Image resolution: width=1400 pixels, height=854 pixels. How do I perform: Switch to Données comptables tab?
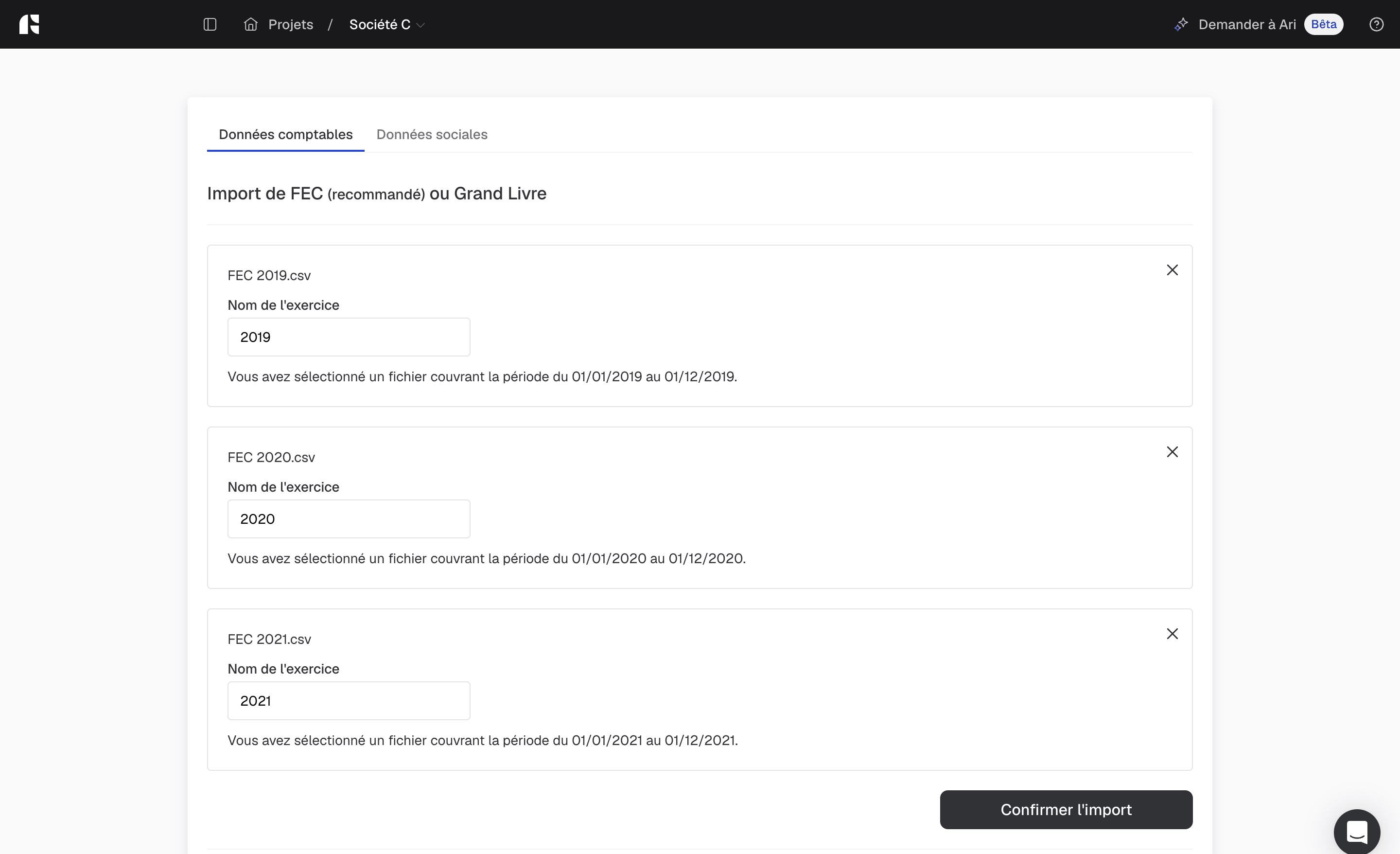click(x=285, y=135)
